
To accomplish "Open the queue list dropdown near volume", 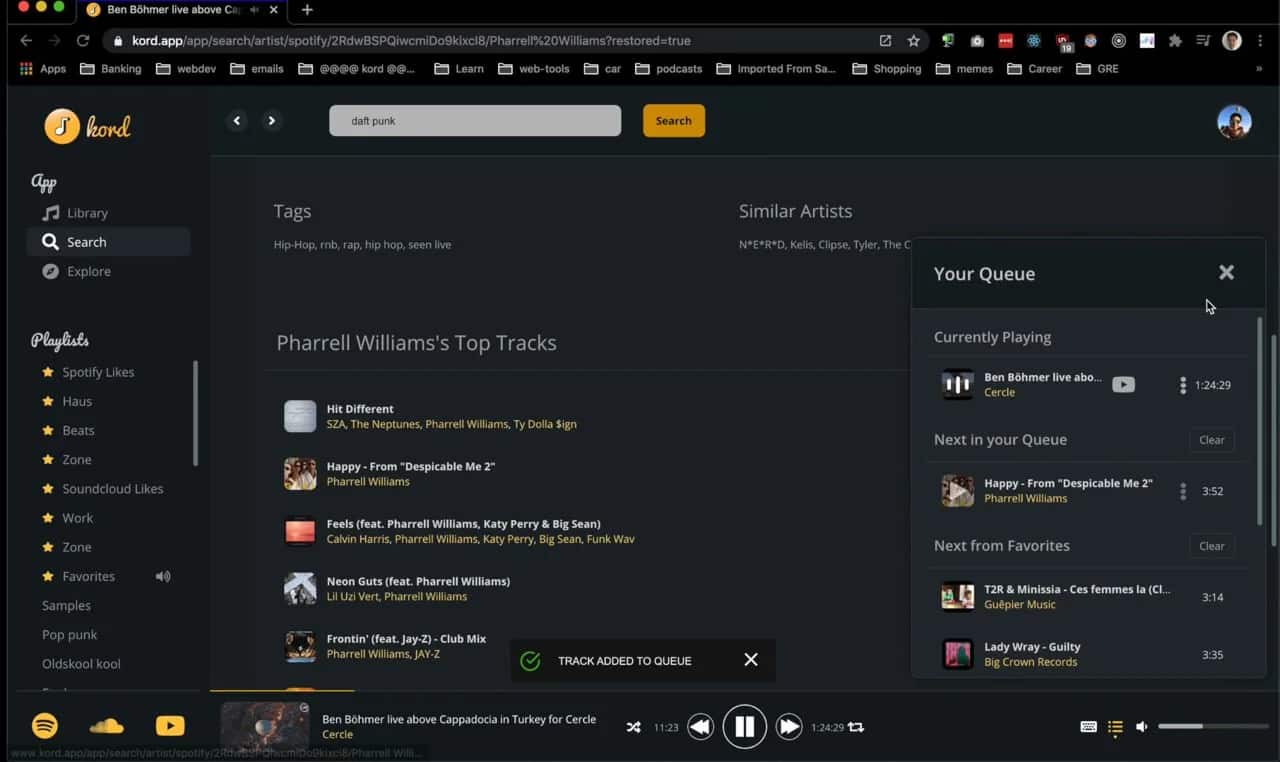I will (1115, 727).
